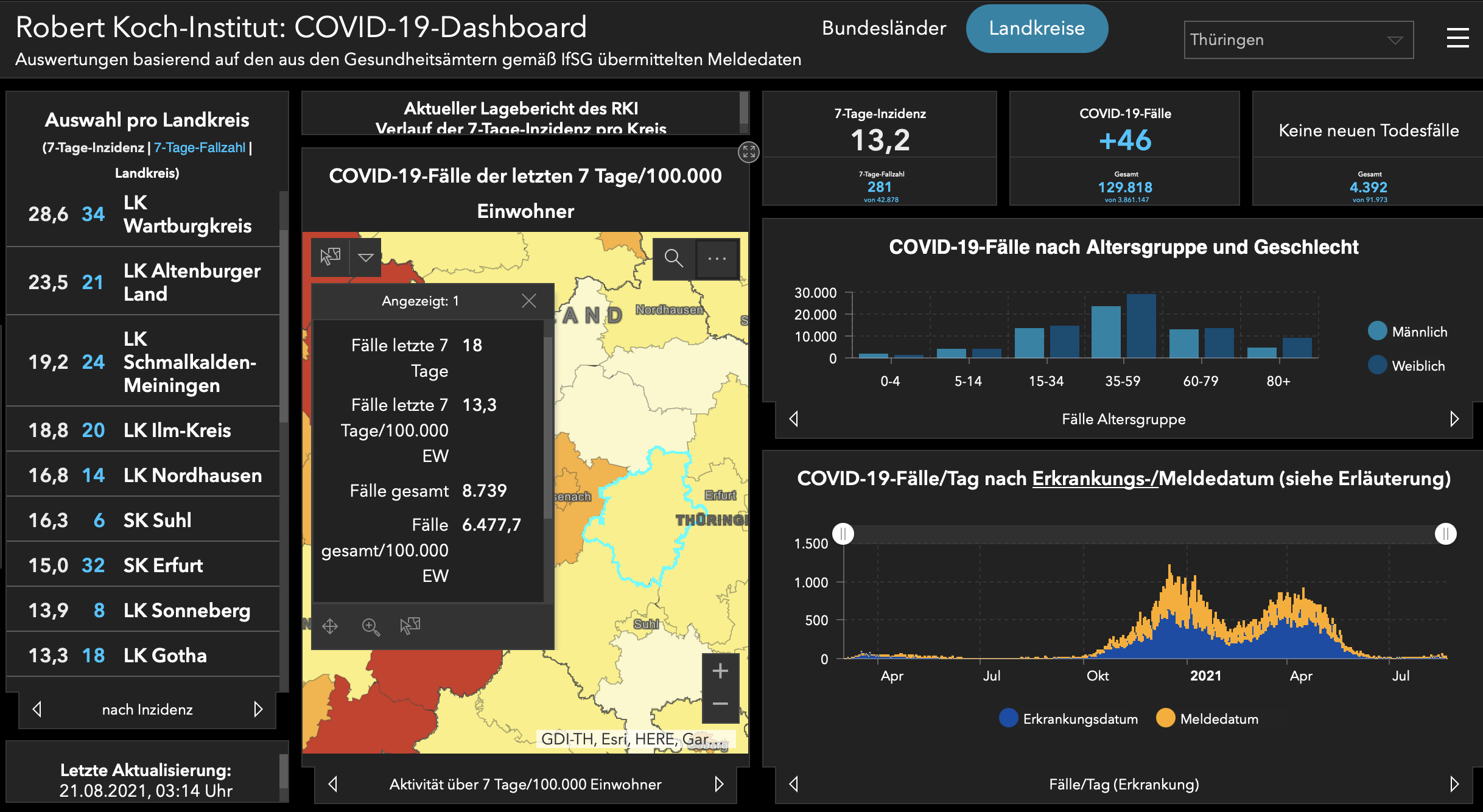This screenshot has width=1483, height=812.
Task: Zoom in the map with plus button
Action: tap(720, 671)
